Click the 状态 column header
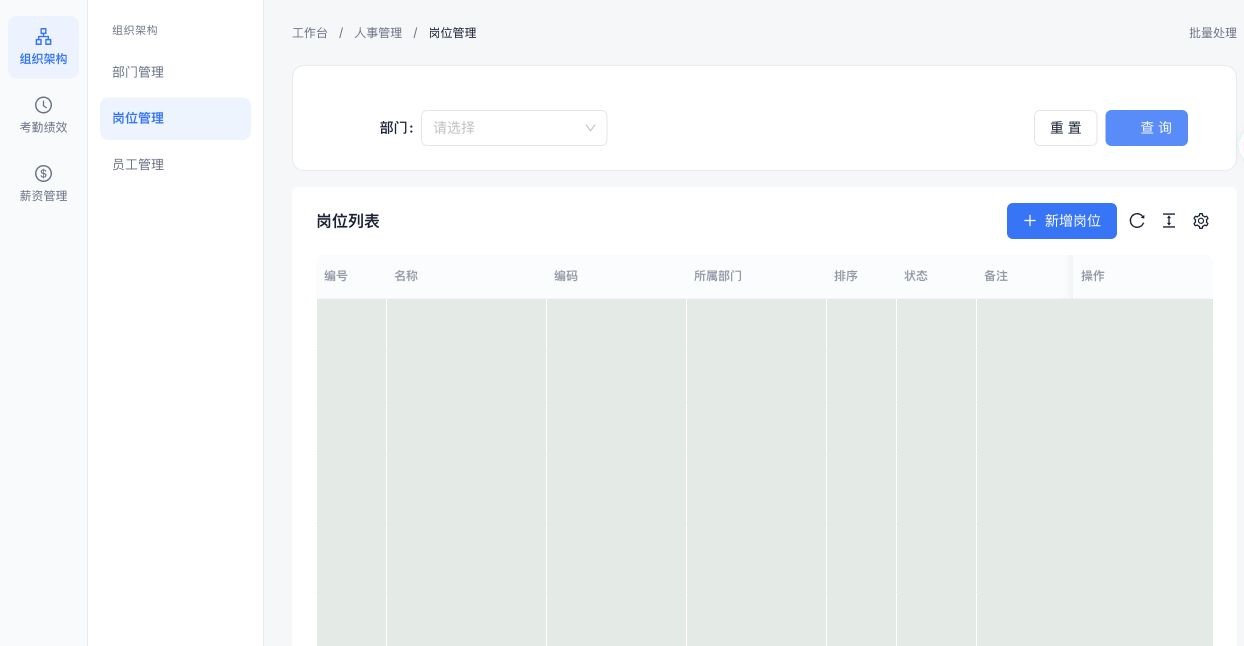This screenshot has width=1244, height=646. click(x=936, y=276)
